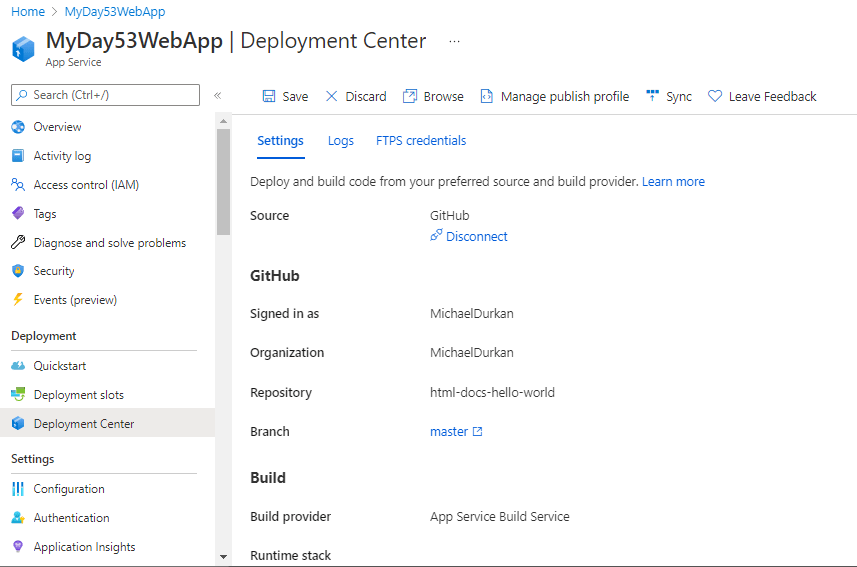The height and width of the screenshot is (567, 857).
Task: Click the Leave Feedback heart icon
Action: coord(715,96)
